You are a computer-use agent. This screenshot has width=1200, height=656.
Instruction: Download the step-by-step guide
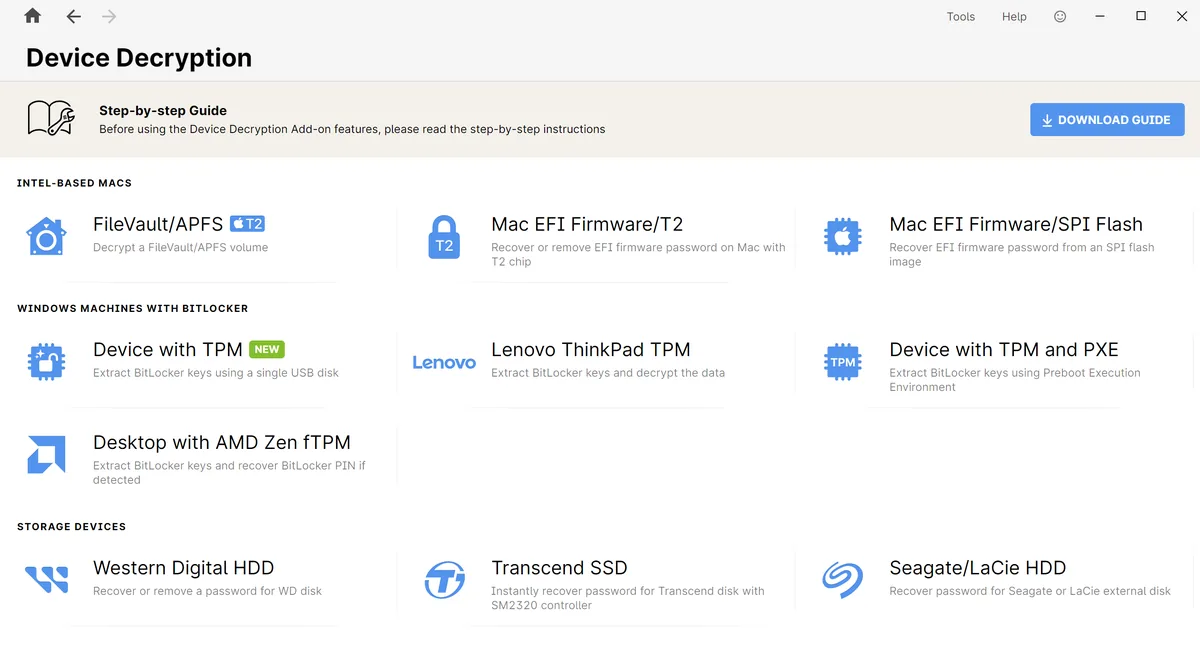(1107, 120)
